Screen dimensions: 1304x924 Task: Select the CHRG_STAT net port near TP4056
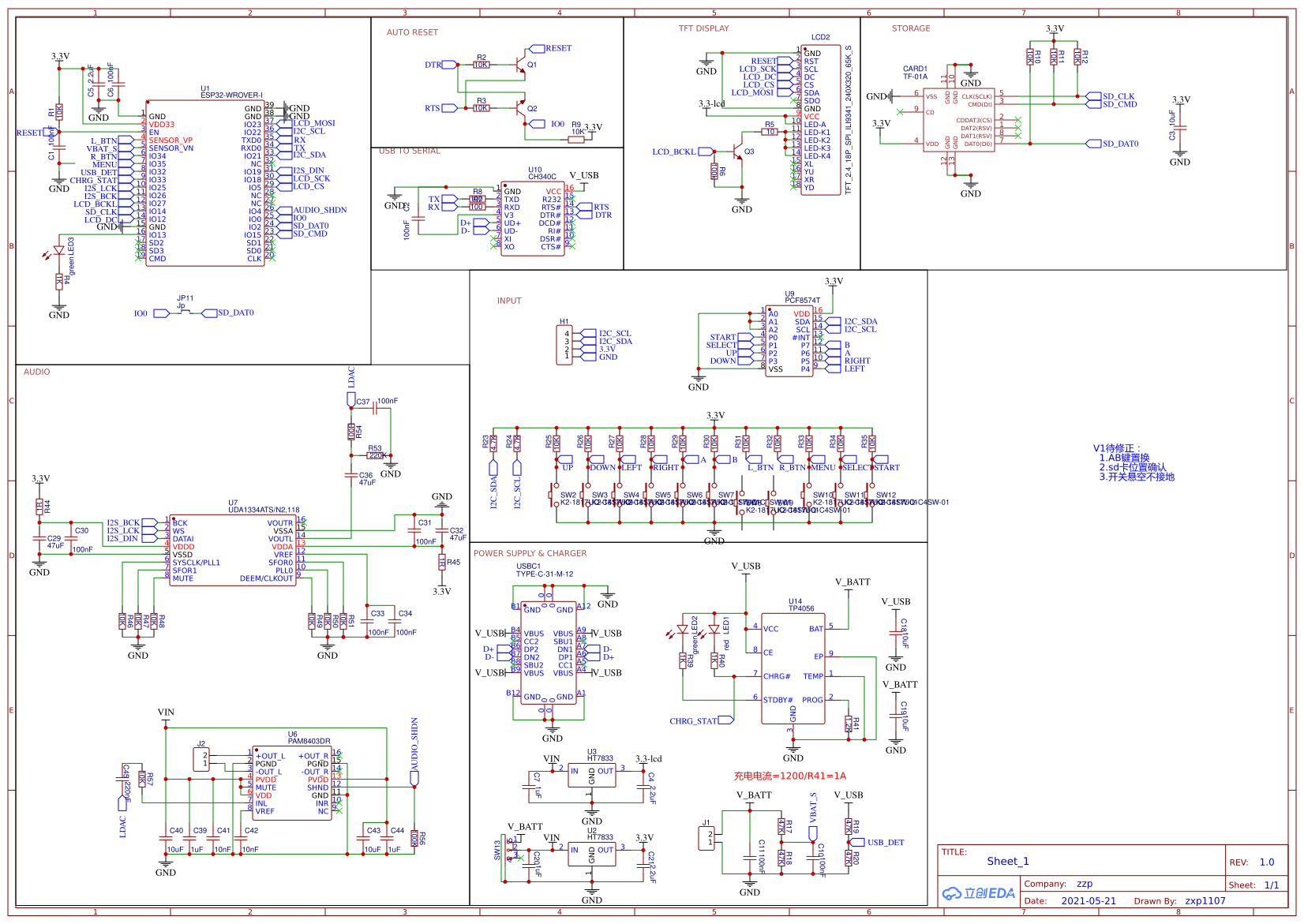(701, 720)
